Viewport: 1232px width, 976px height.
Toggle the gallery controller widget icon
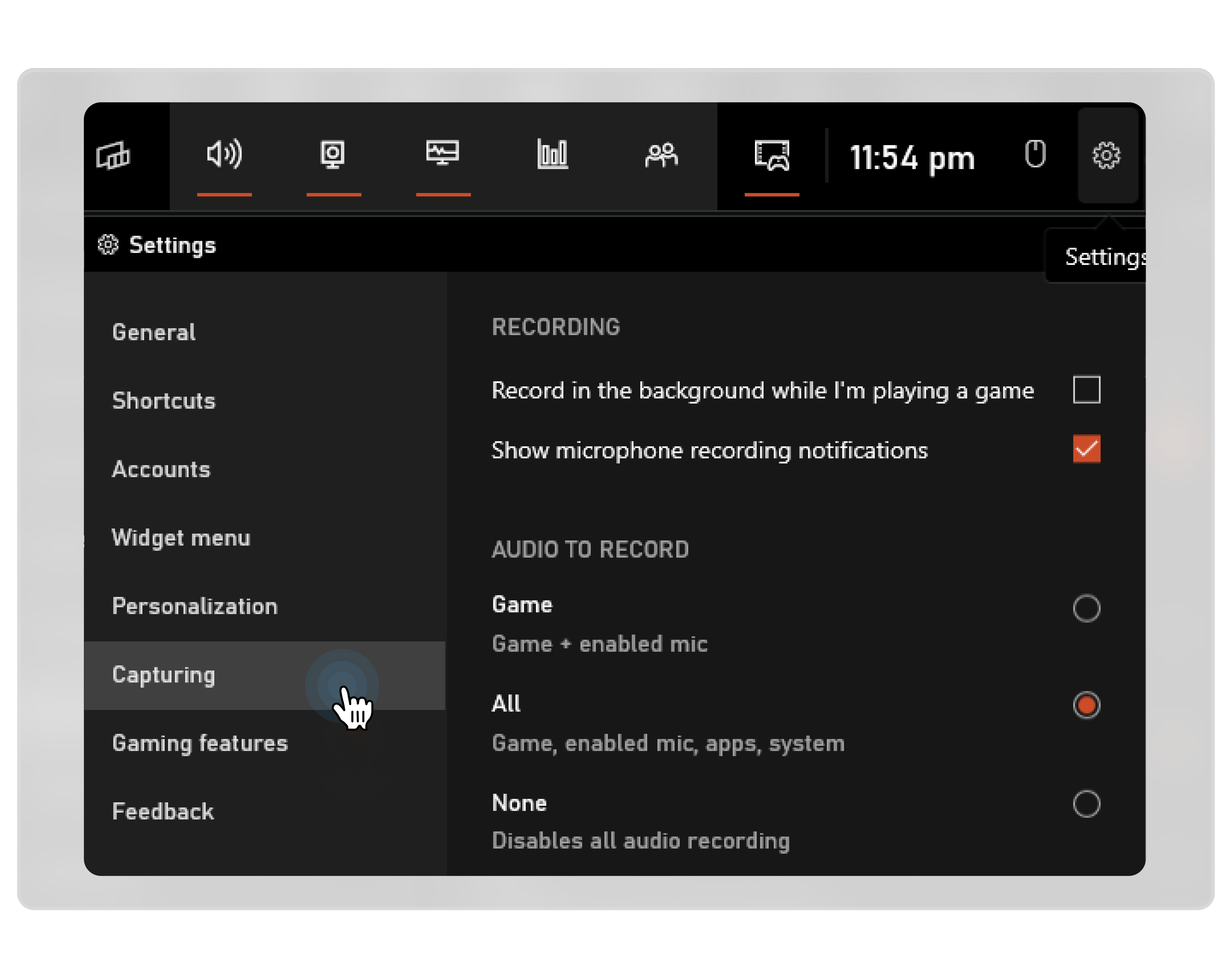(x=772, y=155)
